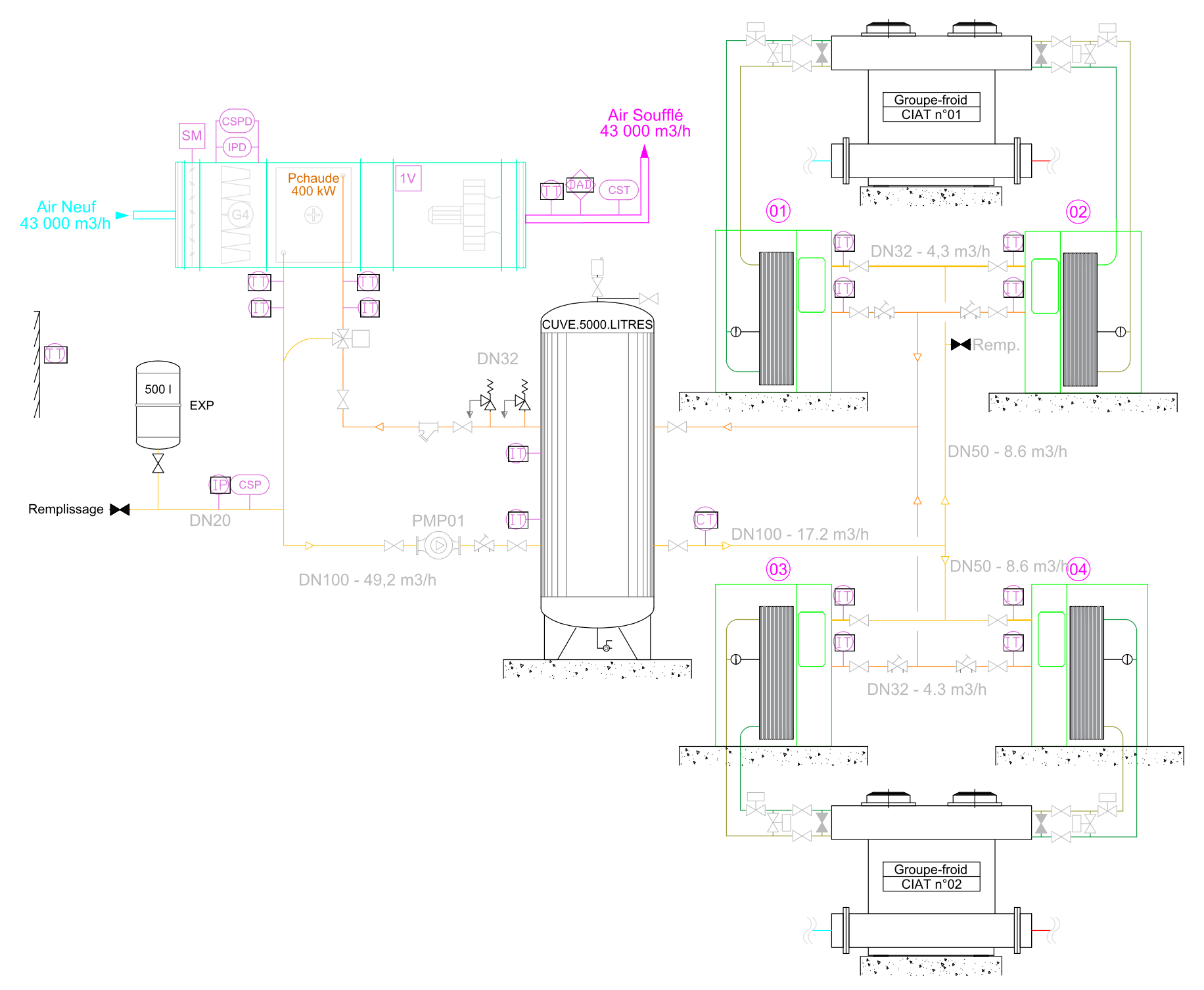Click the circled 04 unit marker

(x=1078, y=569)
